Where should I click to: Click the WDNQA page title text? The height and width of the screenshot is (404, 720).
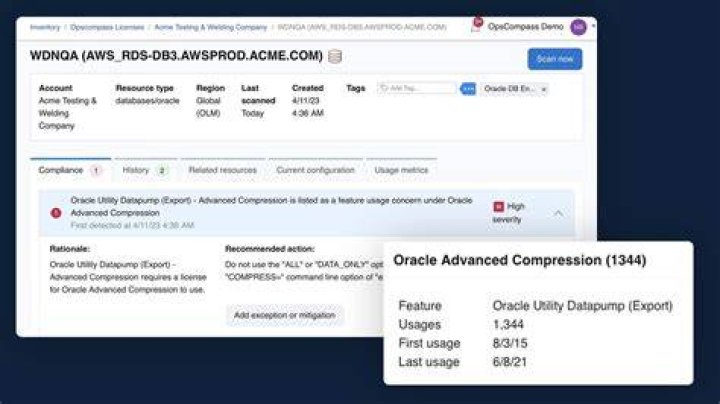pos(176,56)
